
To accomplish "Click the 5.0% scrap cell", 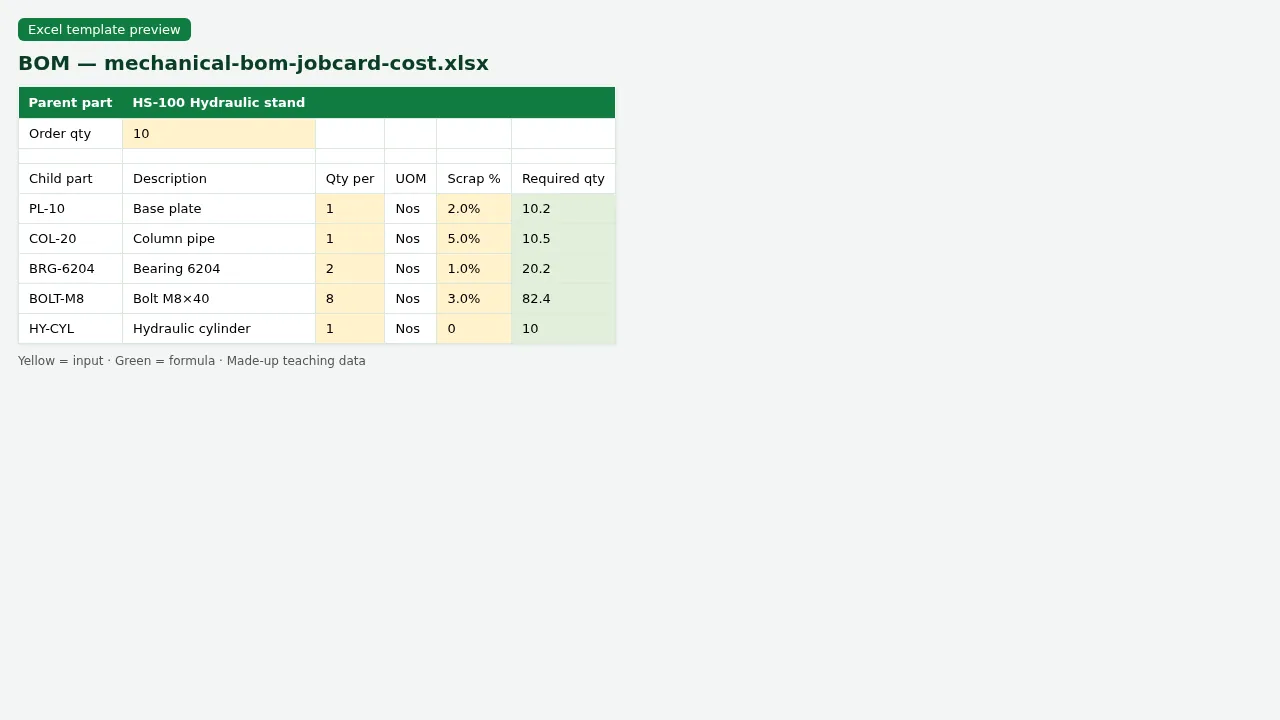I will click(474, 239).
